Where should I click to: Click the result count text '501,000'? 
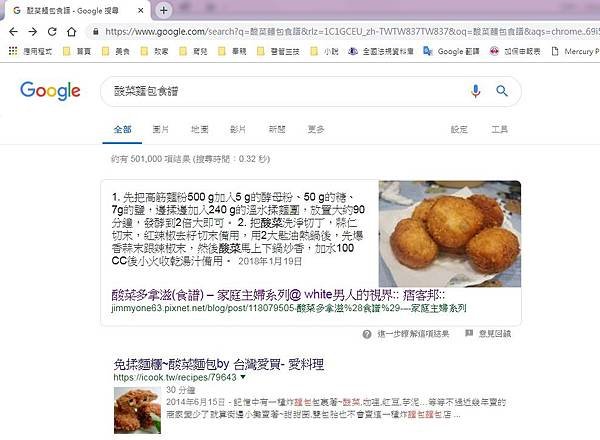coord(146,159)
